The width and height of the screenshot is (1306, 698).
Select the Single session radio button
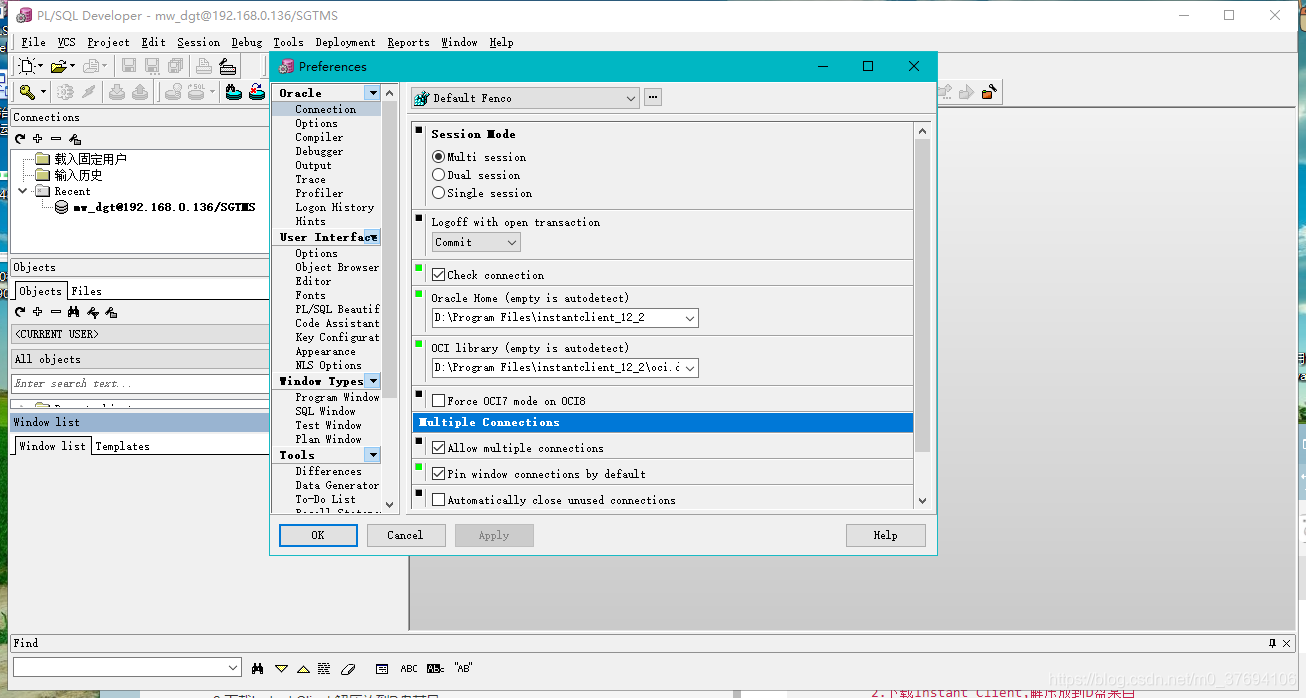pos(438,193)
